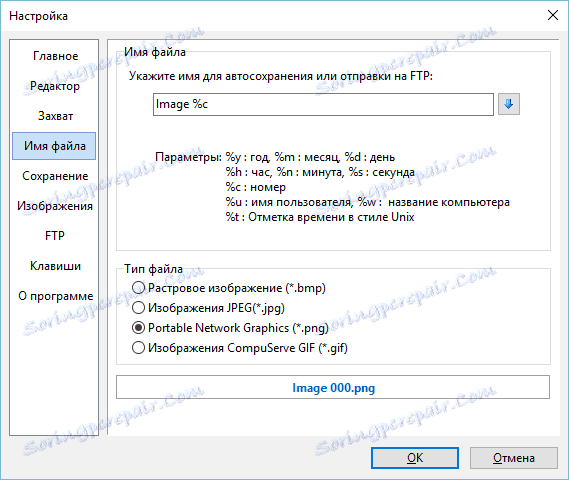Click the blue down-arrow button beside filename field
The height and width of the screenshot is (480, 569).
[x=508, y=104]
